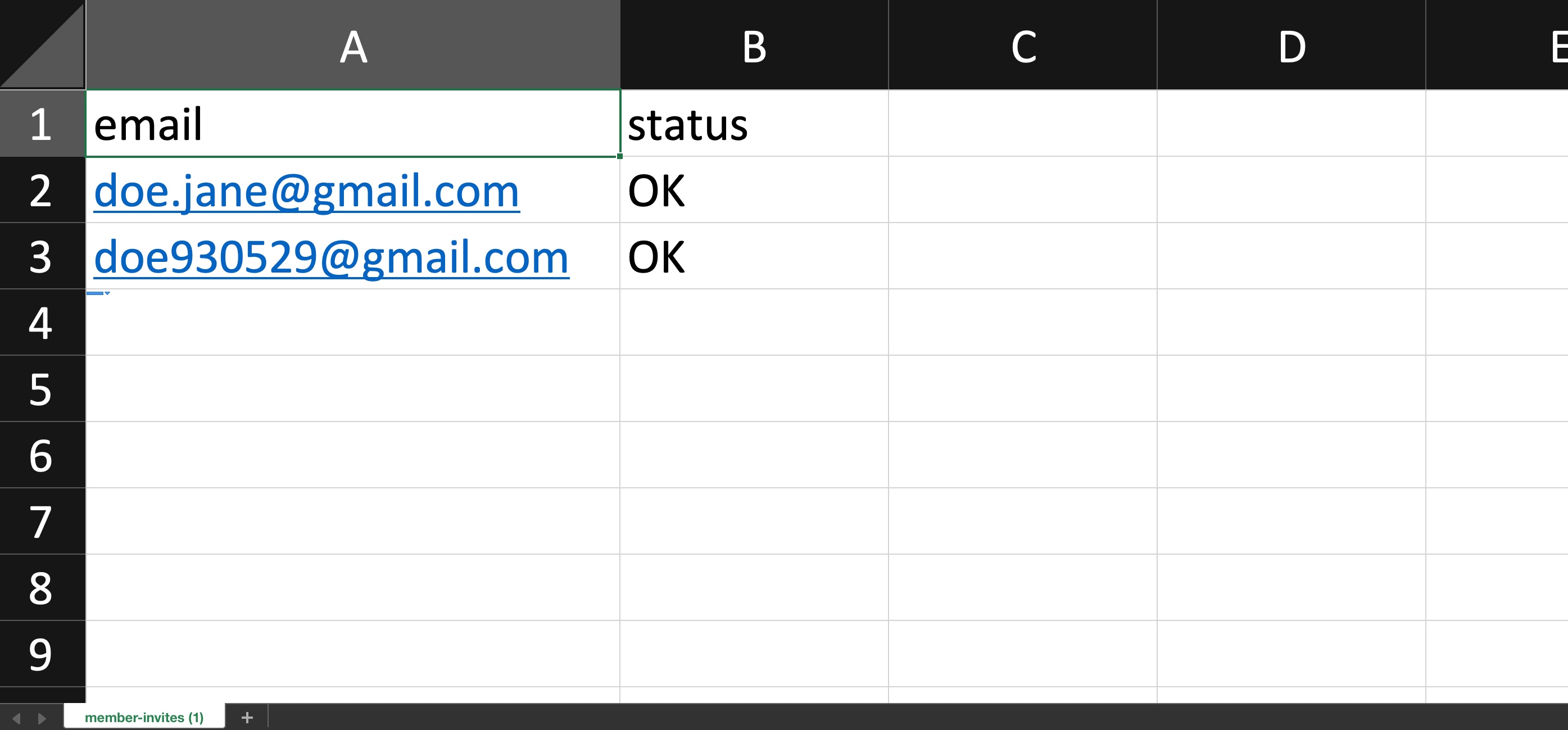Click the email header cell A1
Viewport: 1568px width, 730px height.
[x=353, y=124]
